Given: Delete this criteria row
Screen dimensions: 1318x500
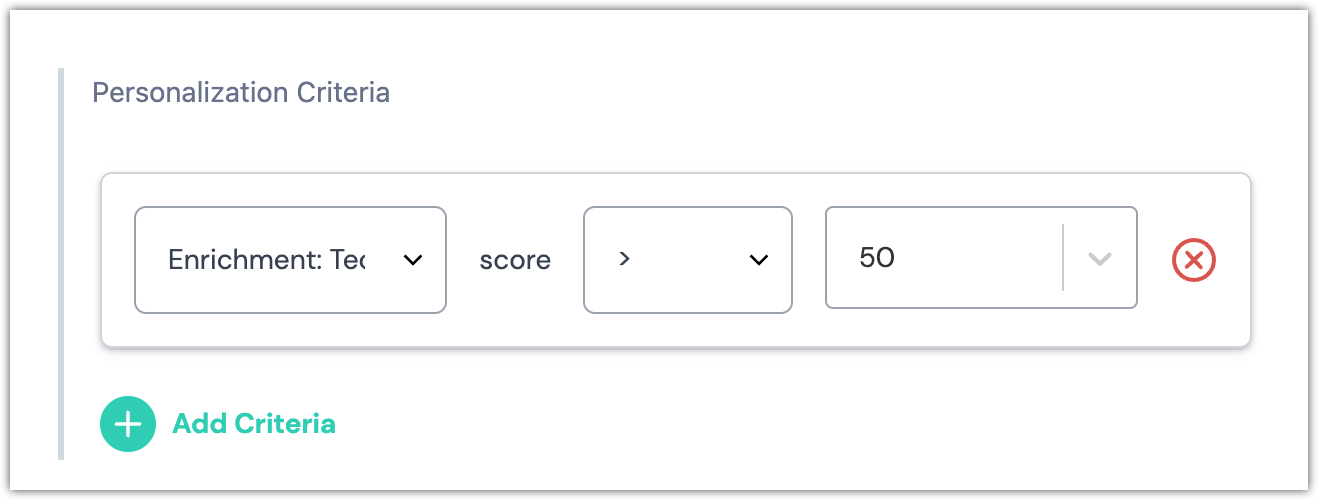Looking at the screenshot, I should pyautogui.click(x=1193, y=260).
